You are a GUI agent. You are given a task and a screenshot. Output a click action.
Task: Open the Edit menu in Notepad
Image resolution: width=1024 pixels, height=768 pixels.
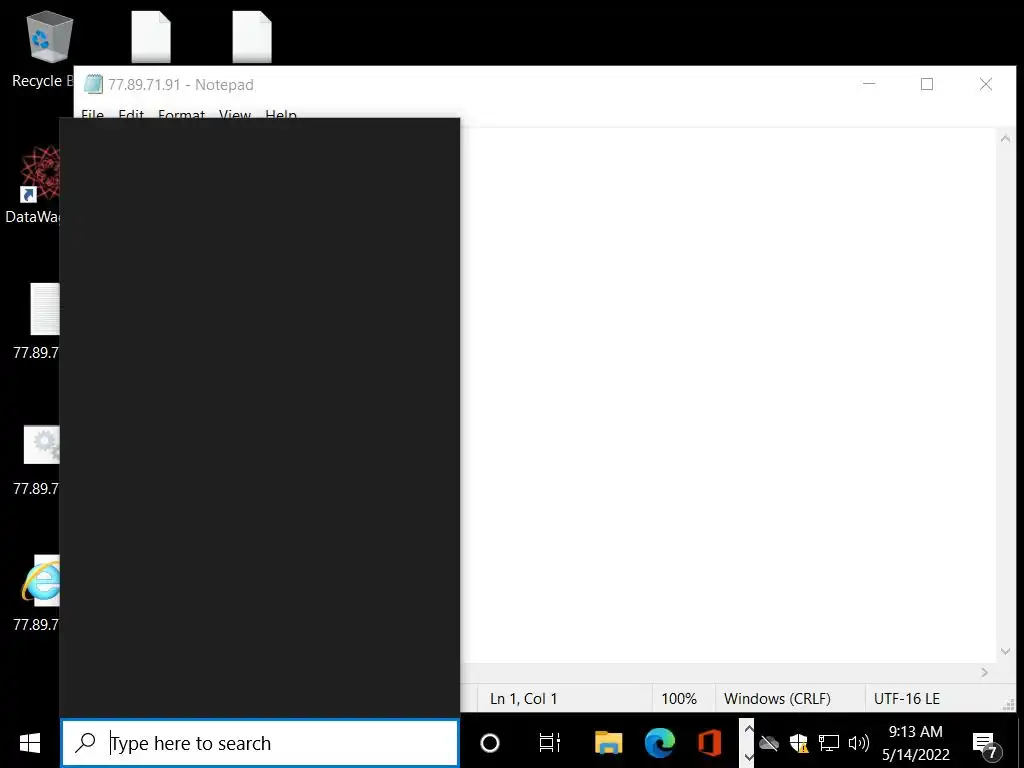click(x=131, y=115)
